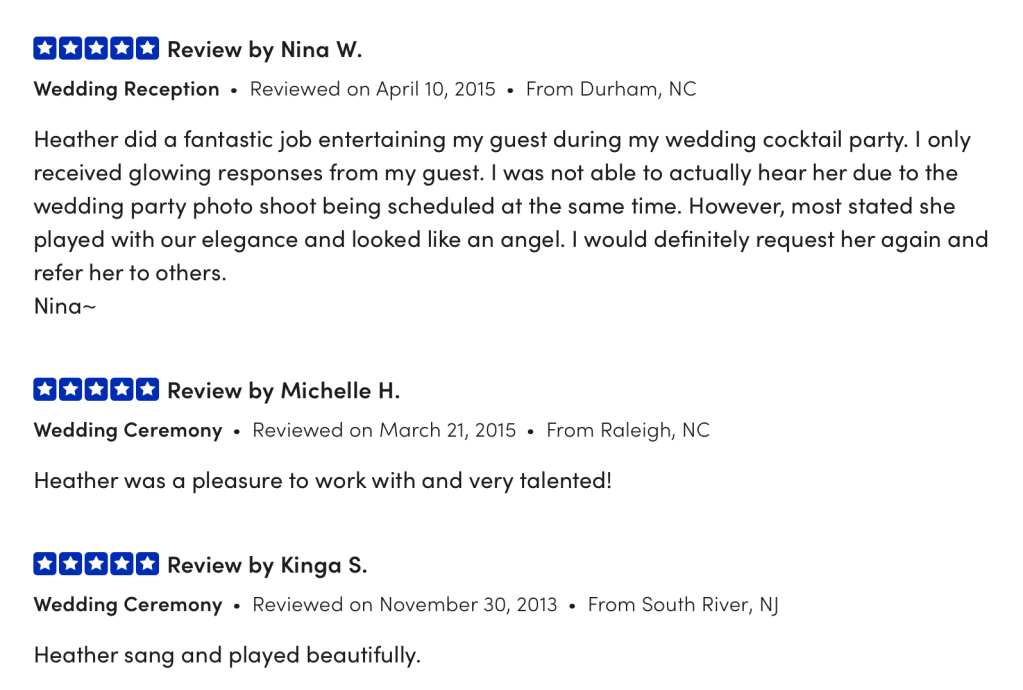The height and width of the screenshot is (690, 1023).
Task: Click the "Review by Kinga S." heading
Action: pos(267,565)
